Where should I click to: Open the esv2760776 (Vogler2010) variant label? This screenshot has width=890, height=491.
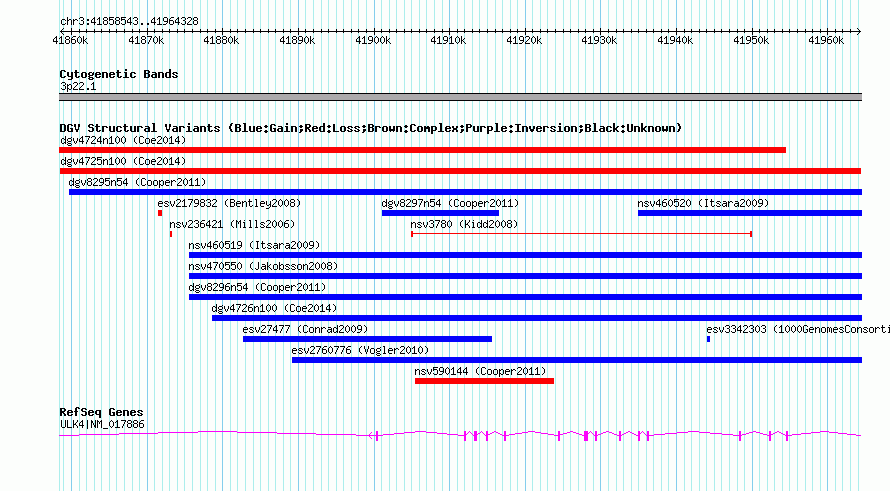(360, 350)
